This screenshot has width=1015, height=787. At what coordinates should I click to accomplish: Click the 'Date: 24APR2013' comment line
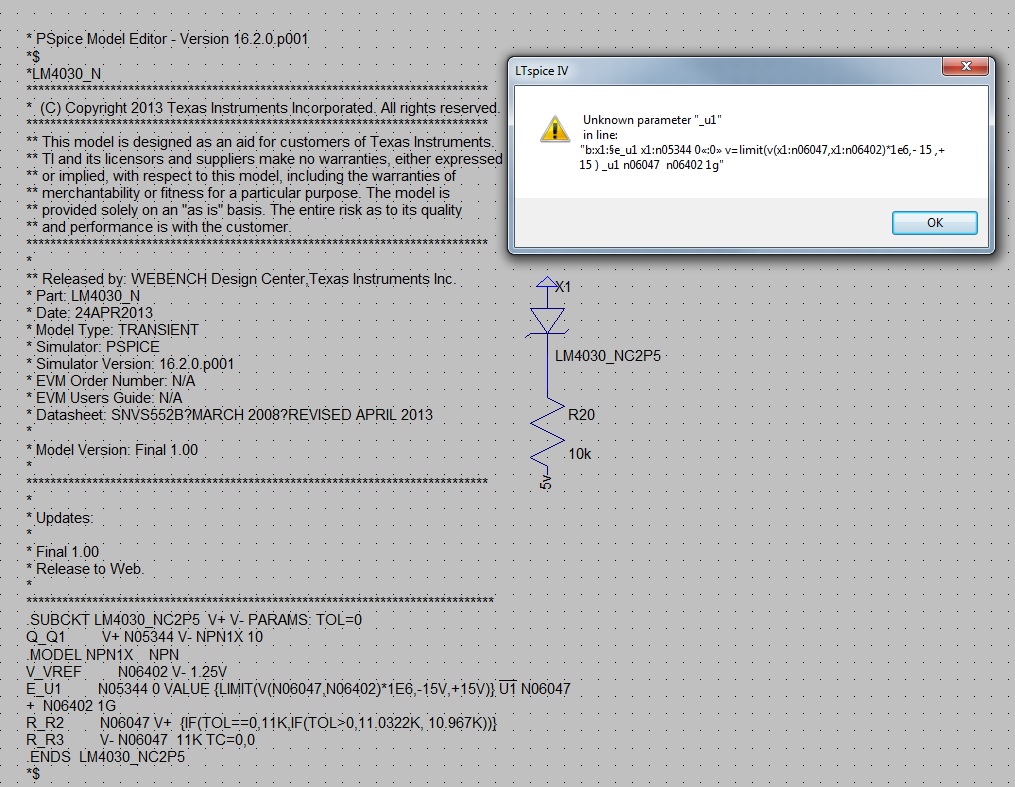click(x=89, y=313)
